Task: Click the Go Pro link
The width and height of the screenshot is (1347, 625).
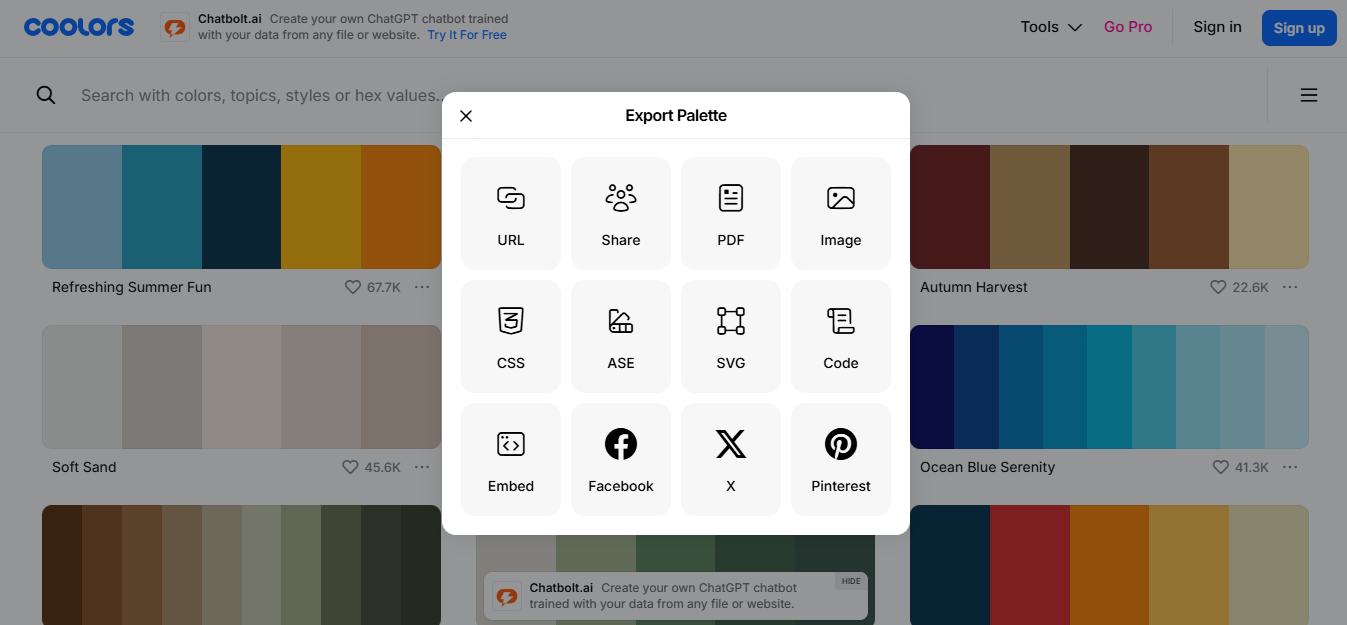Action: coord(1128,27)
